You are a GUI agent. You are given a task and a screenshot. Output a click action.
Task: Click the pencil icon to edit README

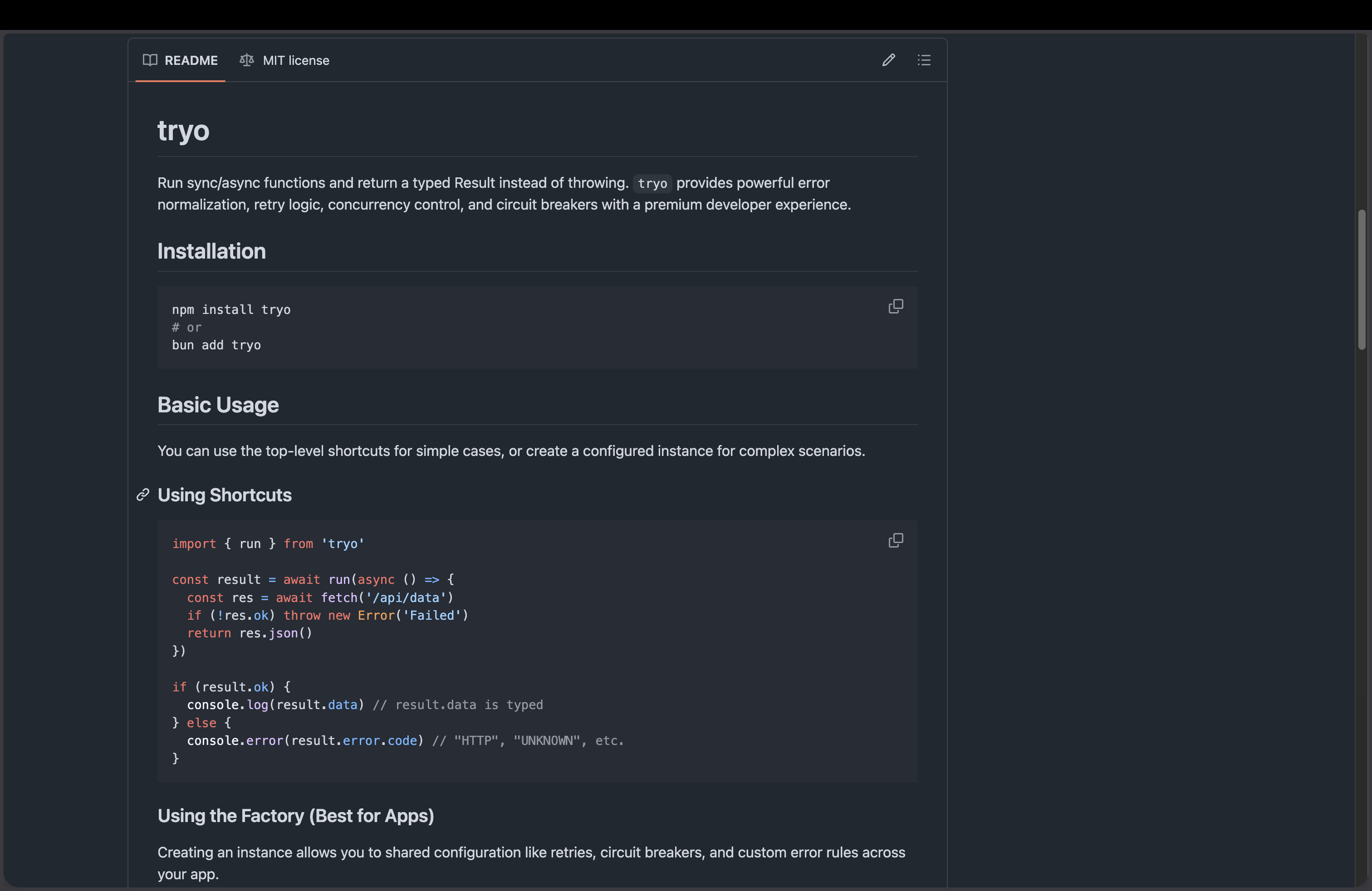coord(888,60)
